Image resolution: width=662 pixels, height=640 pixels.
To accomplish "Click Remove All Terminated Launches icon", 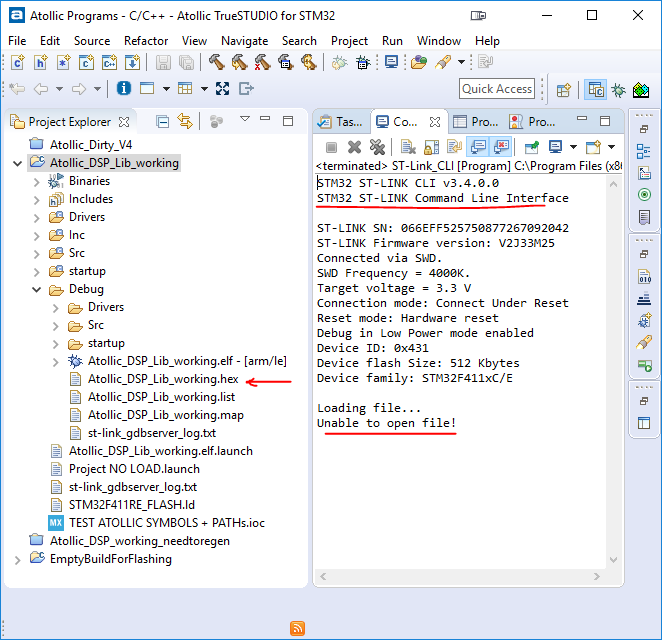I will point(377,147).
